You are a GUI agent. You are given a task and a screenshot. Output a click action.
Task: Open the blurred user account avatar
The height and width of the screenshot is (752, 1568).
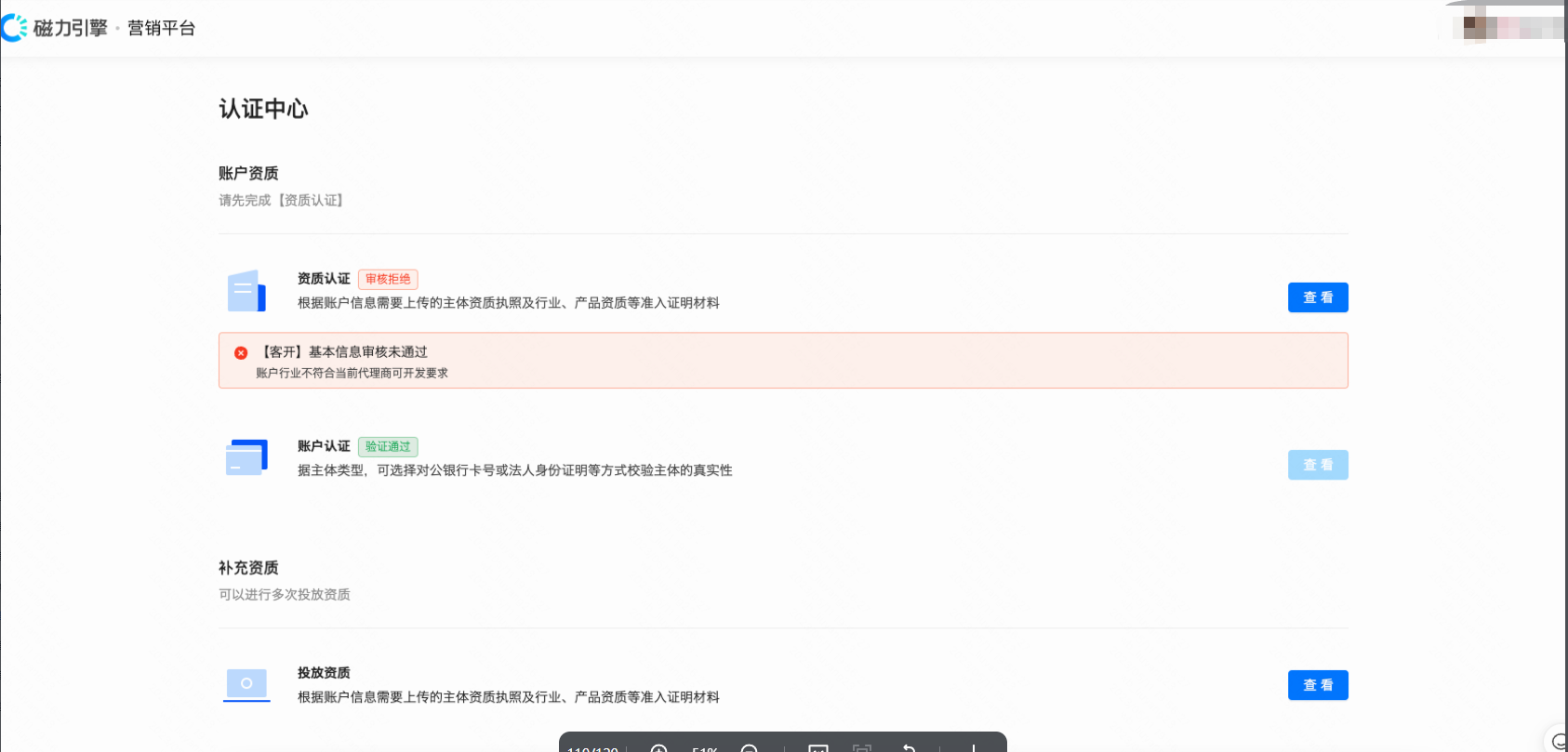click(x=1475, y=27)
